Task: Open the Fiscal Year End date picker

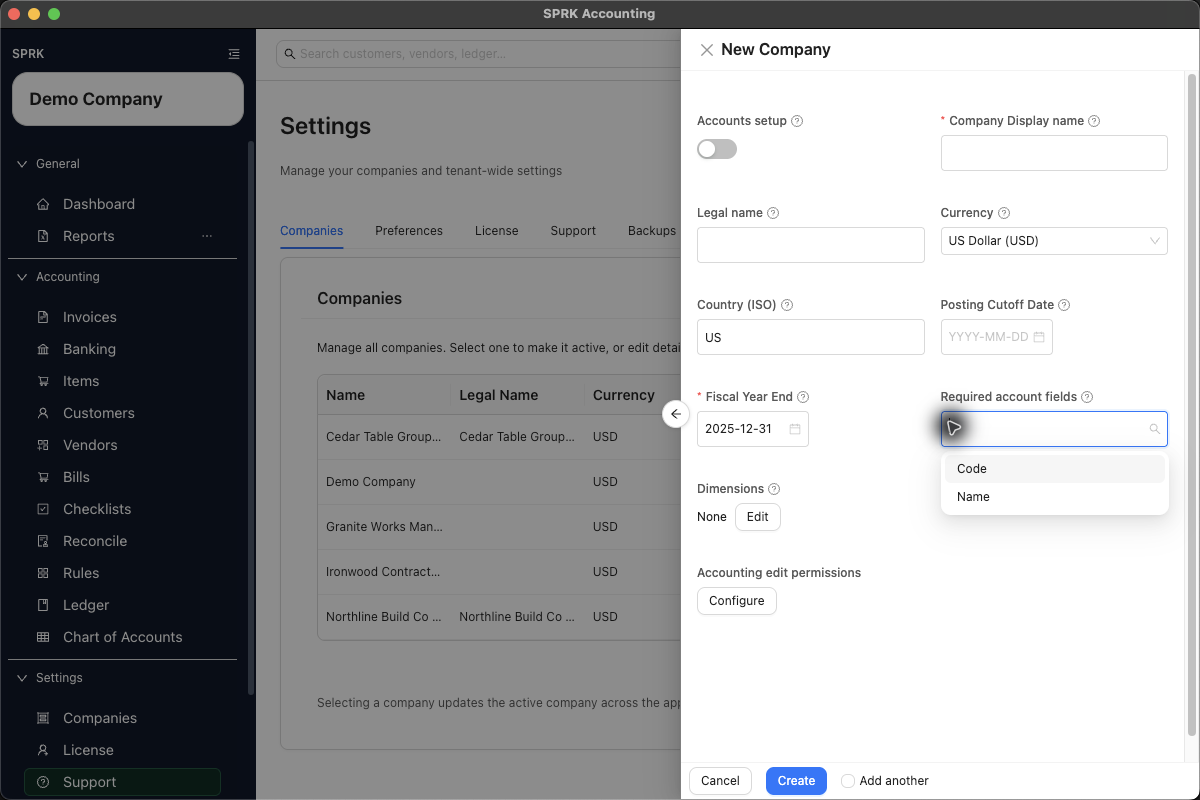Action: [753, 429]
